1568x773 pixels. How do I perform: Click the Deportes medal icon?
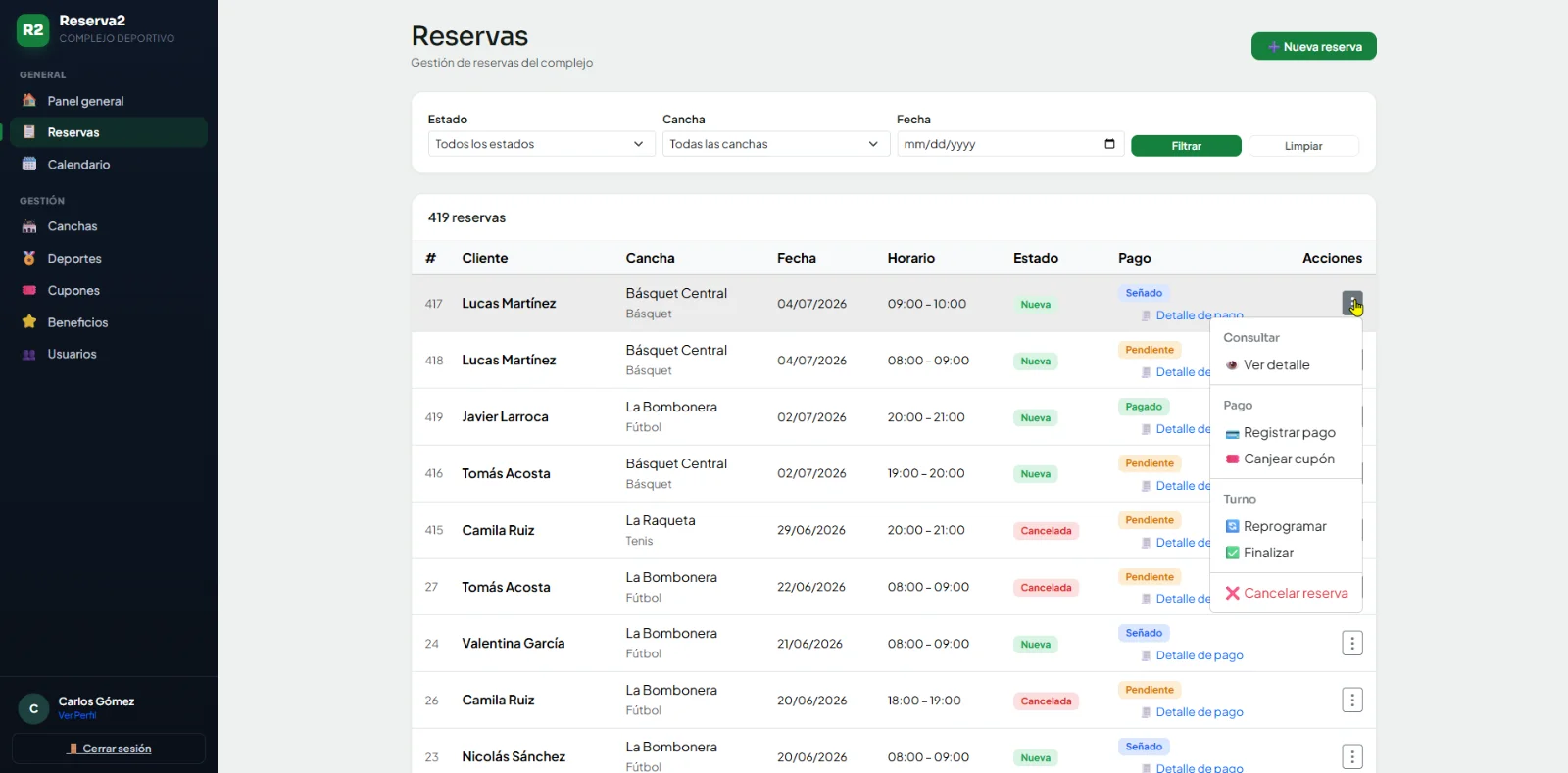coord(29,259)
